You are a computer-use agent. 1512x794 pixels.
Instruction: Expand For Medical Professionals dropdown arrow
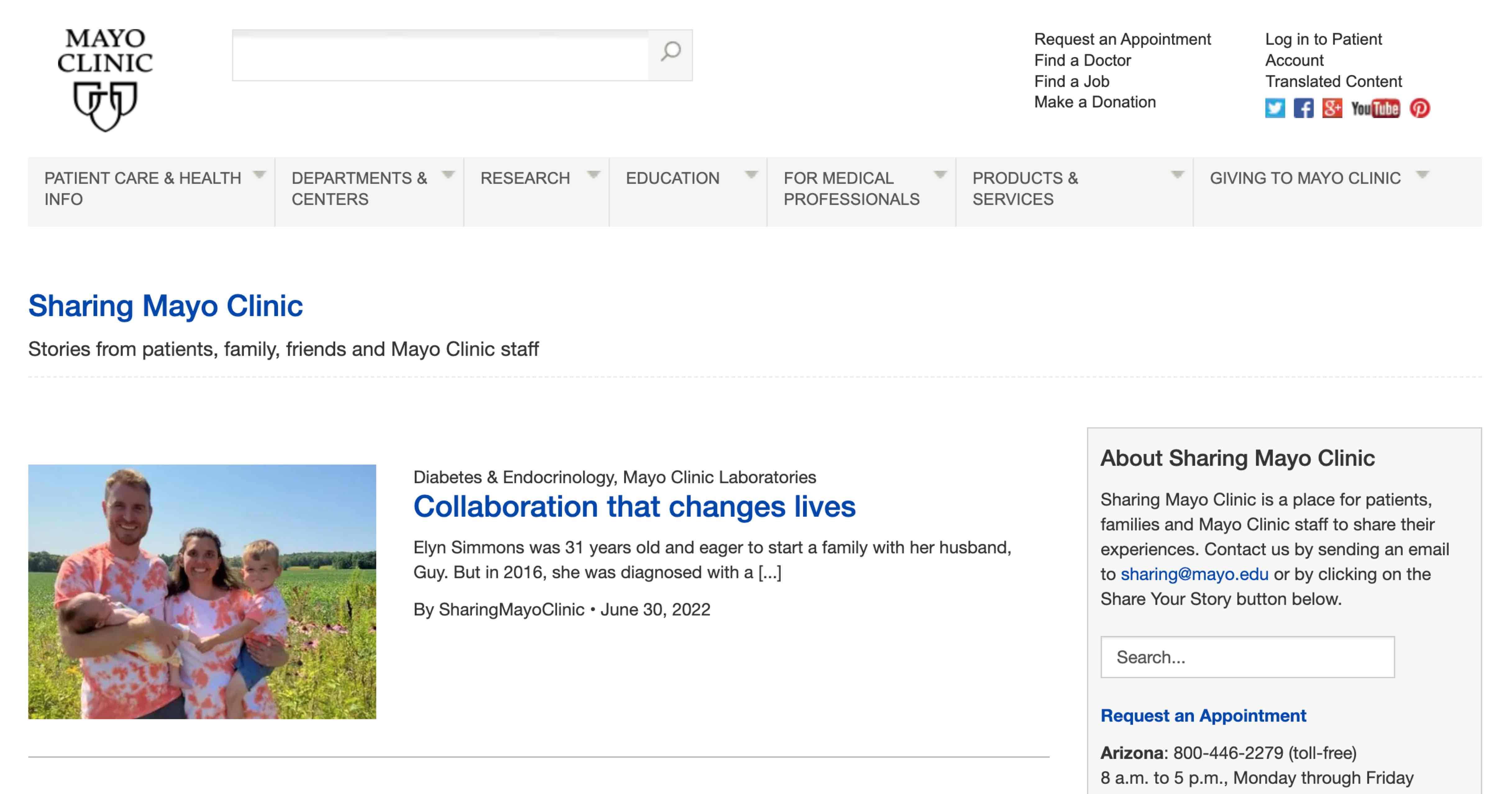940,174
